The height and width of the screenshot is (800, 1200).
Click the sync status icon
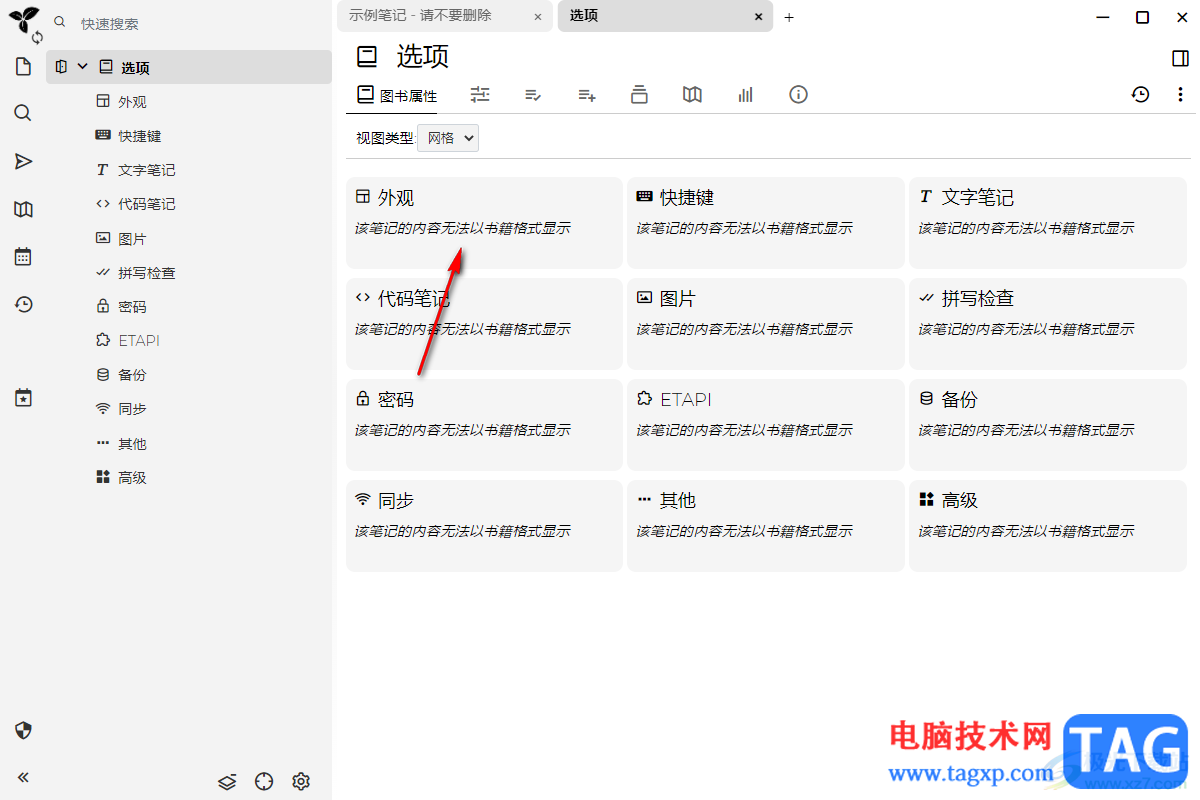38,37
